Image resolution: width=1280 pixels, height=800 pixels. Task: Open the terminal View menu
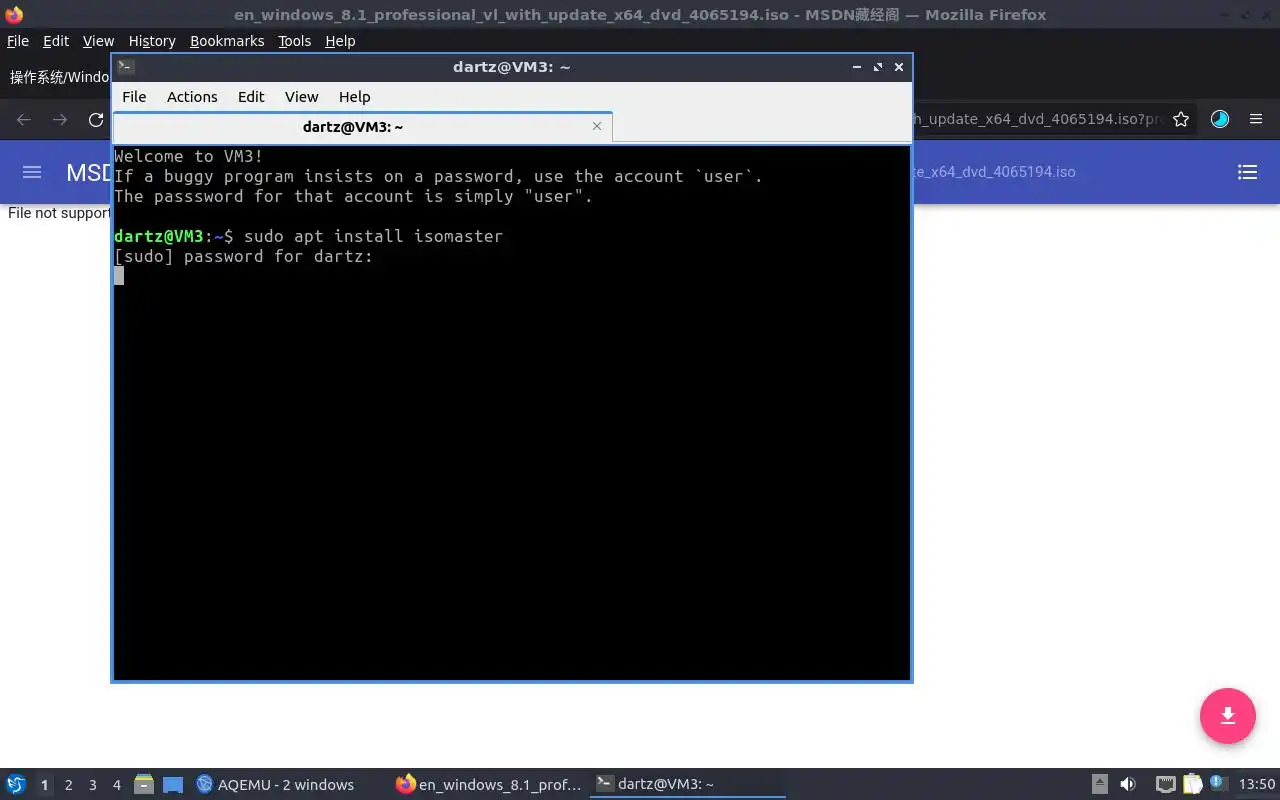tap(301, 97)
